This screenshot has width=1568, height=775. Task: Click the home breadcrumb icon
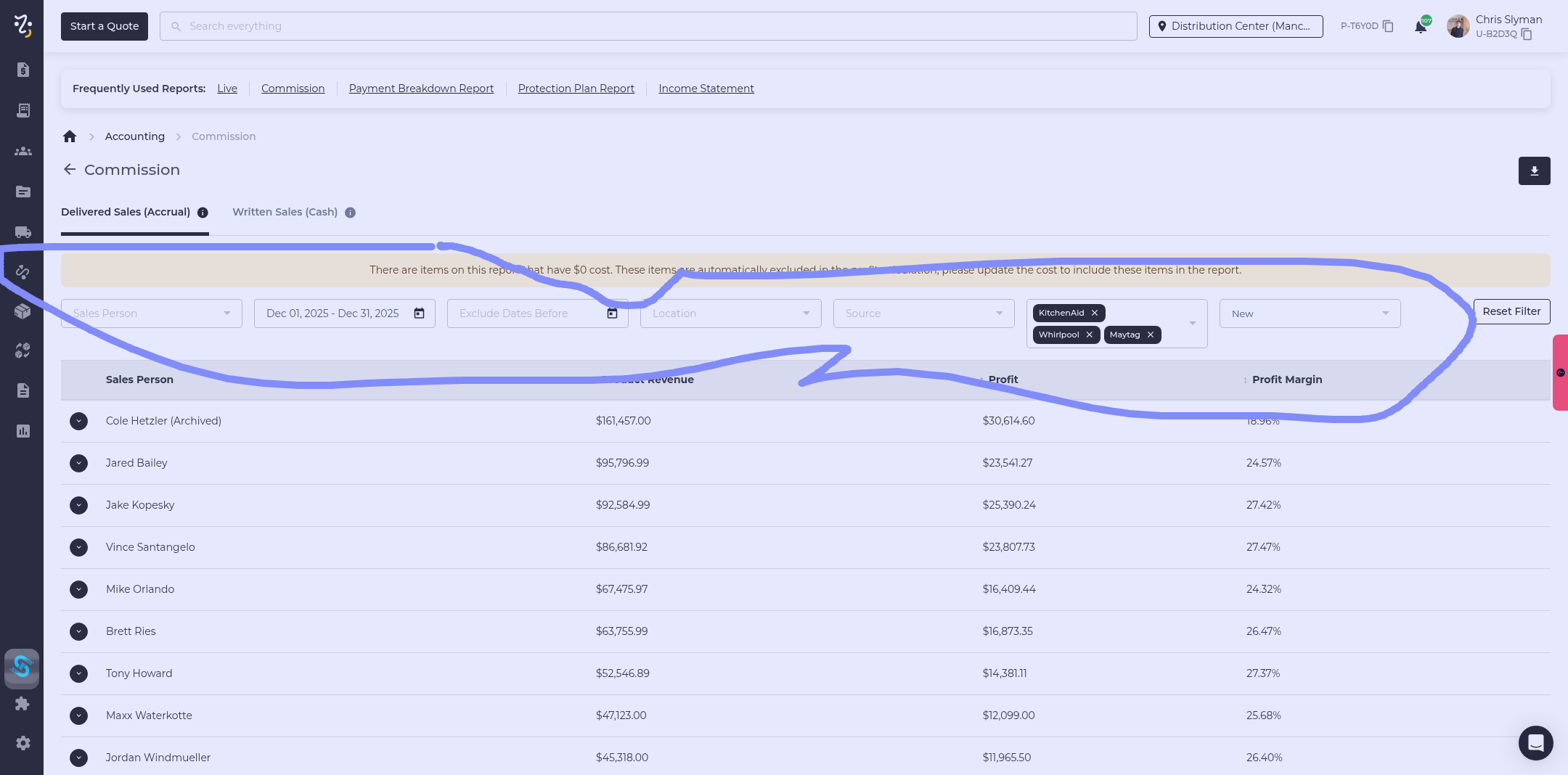[x=70, y=136]
